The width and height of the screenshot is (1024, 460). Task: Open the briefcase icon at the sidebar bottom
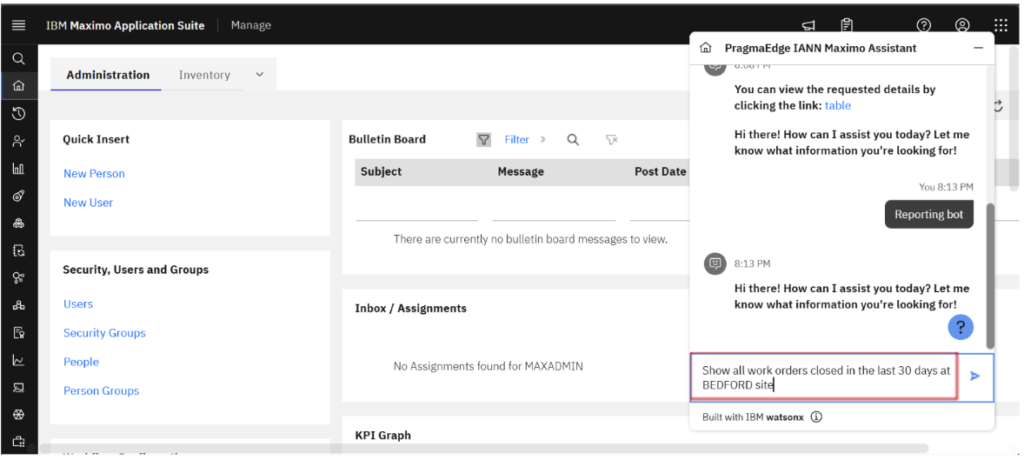click(x=18, y=442)
